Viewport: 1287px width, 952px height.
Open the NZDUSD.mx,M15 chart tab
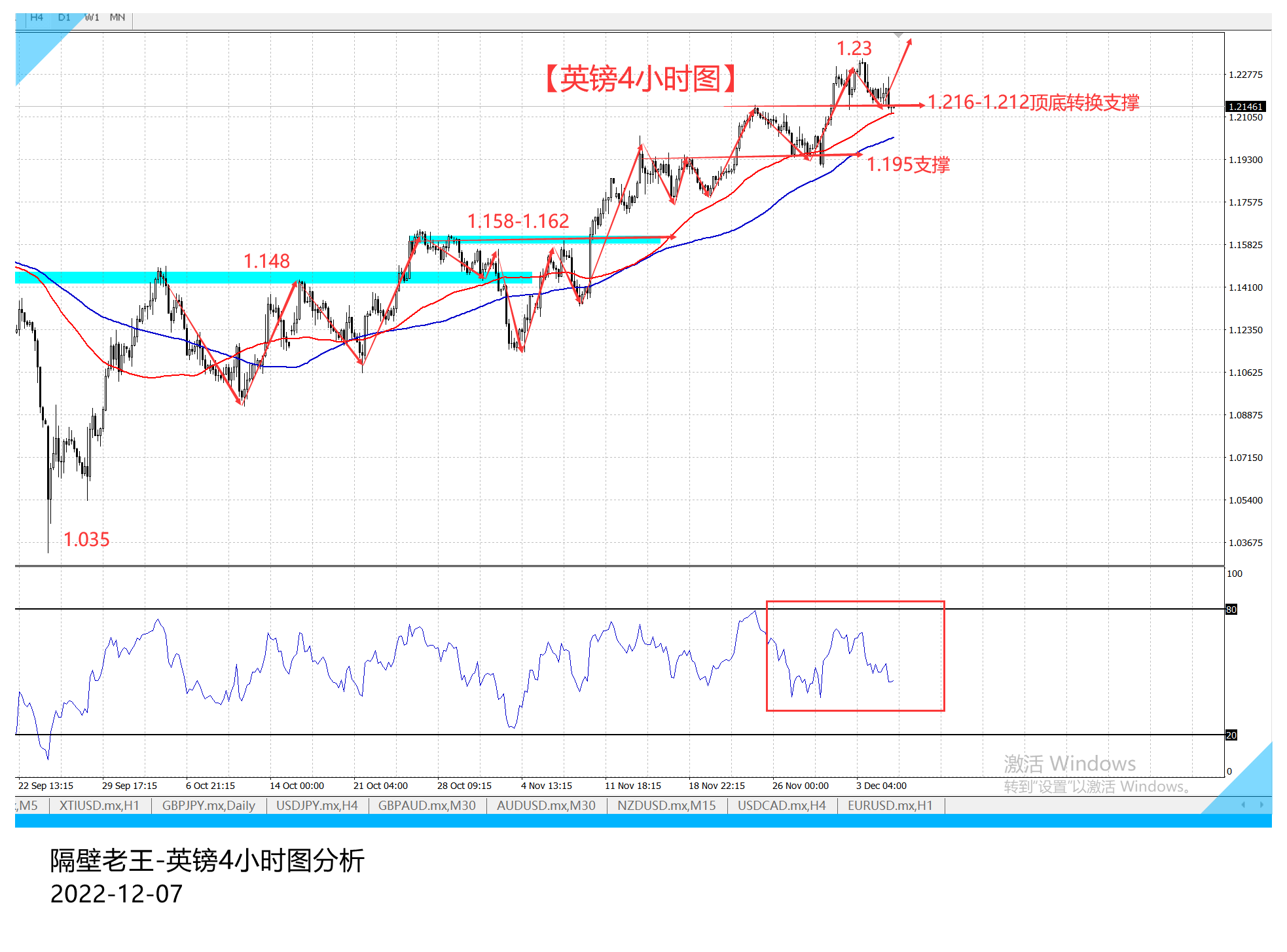(x=666, y=805)
